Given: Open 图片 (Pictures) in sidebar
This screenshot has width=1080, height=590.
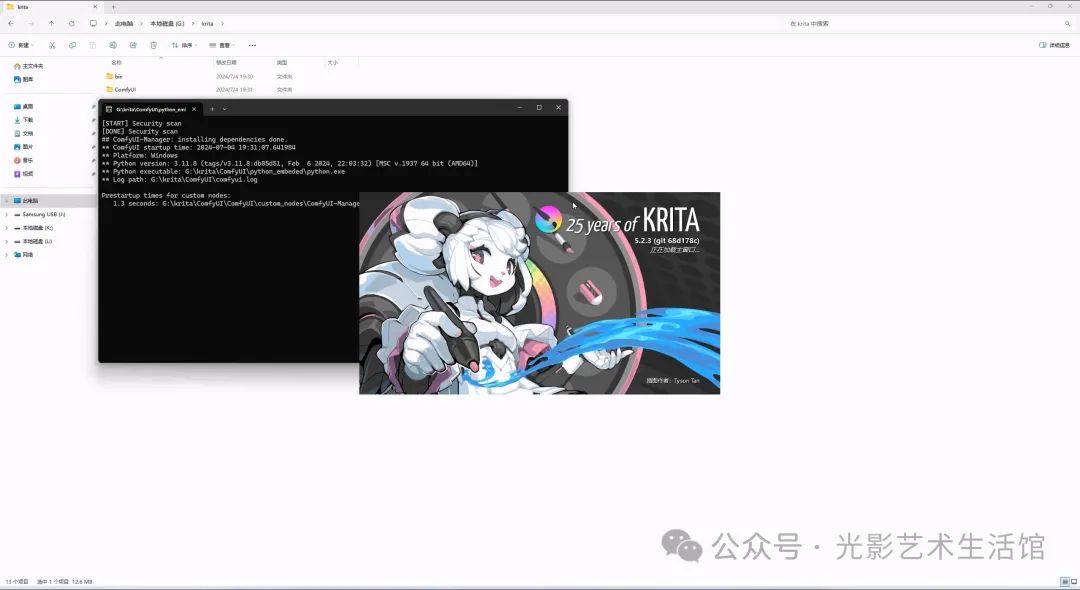Looking at the screenshot, I should click(x=23, y=147).
